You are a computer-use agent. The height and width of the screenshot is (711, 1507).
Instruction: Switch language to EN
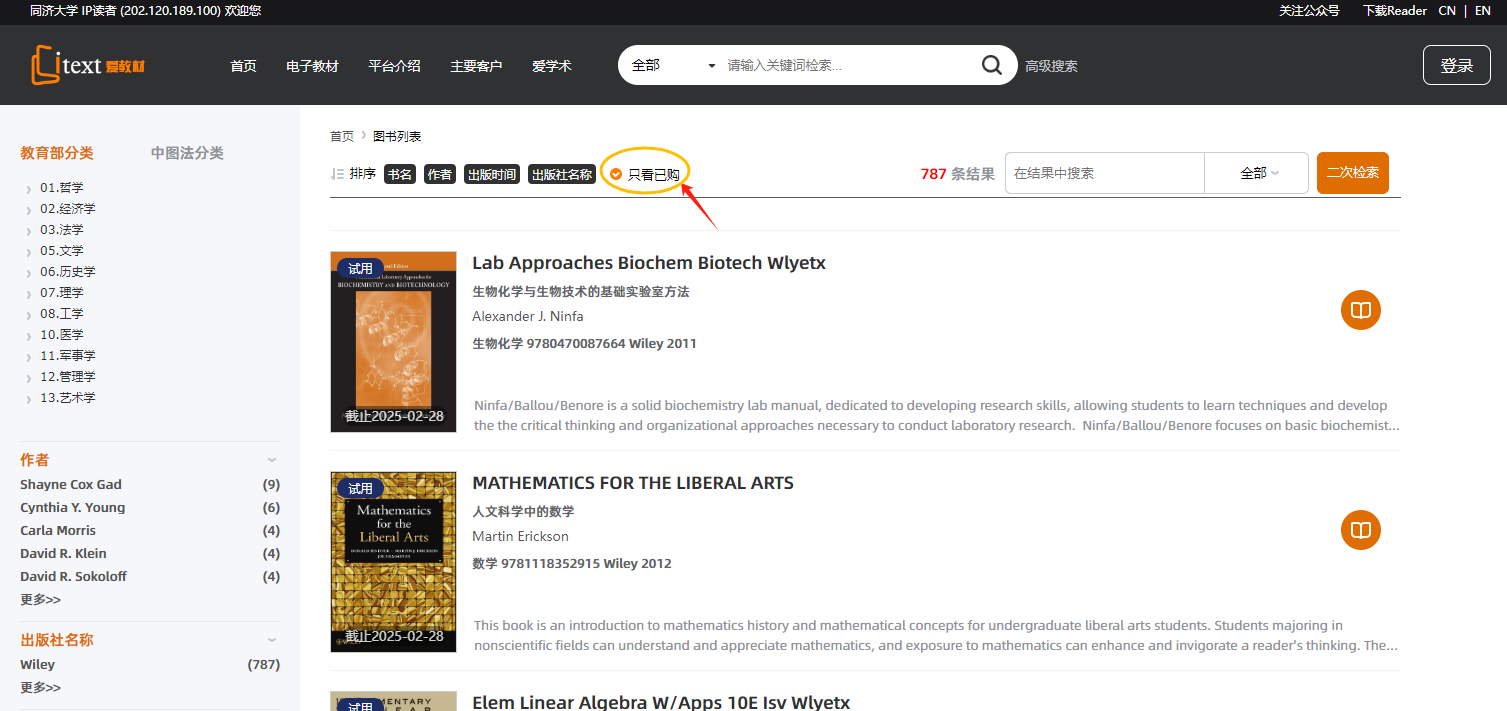tap(1483, 11)
